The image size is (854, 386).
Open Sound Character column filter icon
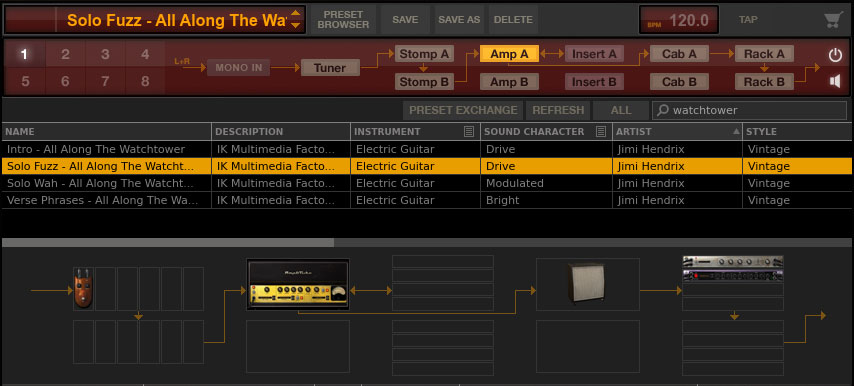click(601, 131)
